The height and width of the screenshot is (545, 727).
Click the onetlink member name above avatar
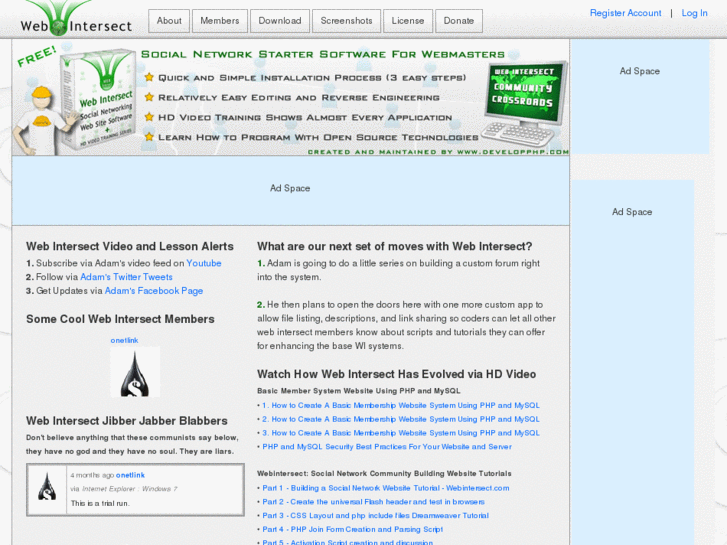[x=124, y=340]
